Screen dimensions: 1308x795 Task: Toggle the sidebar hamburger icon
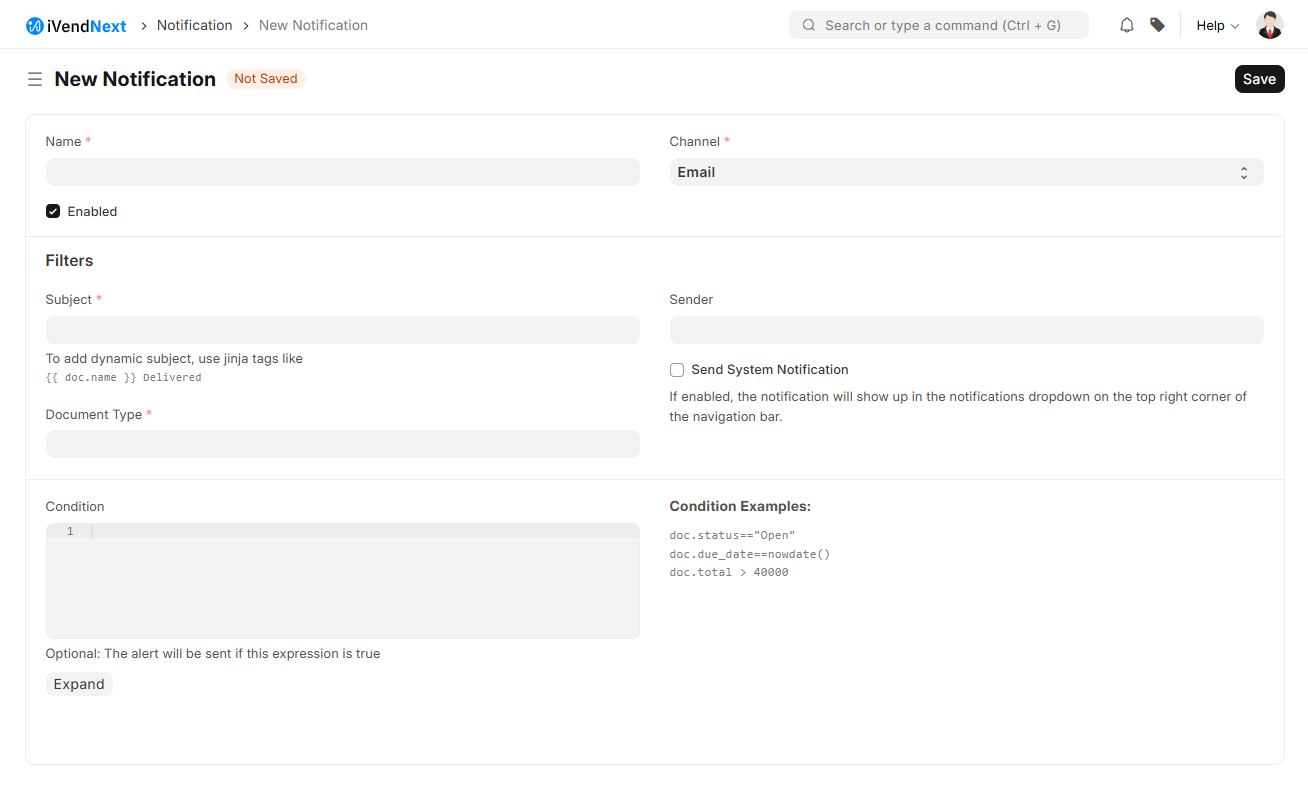pyautogui.click(x=35, y=79)
